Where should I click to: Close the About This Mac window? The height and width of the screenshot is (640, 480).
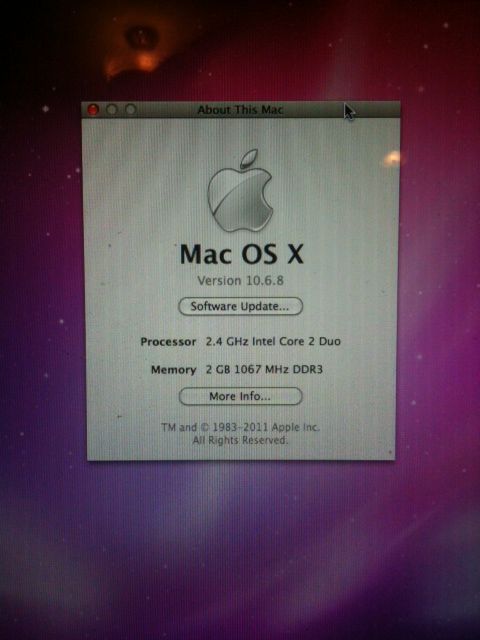coord(93,109)
